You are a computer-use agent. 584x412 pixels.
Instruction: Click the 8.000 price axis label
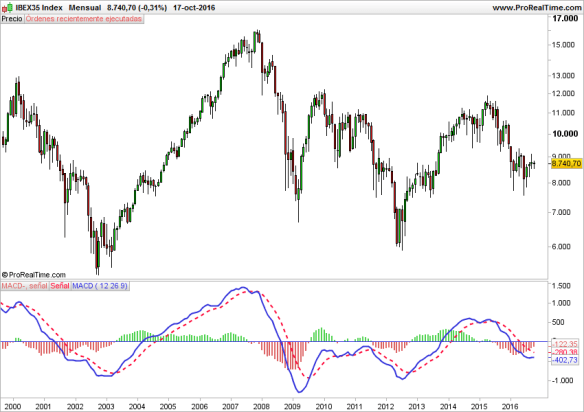[x=561, y=183]
